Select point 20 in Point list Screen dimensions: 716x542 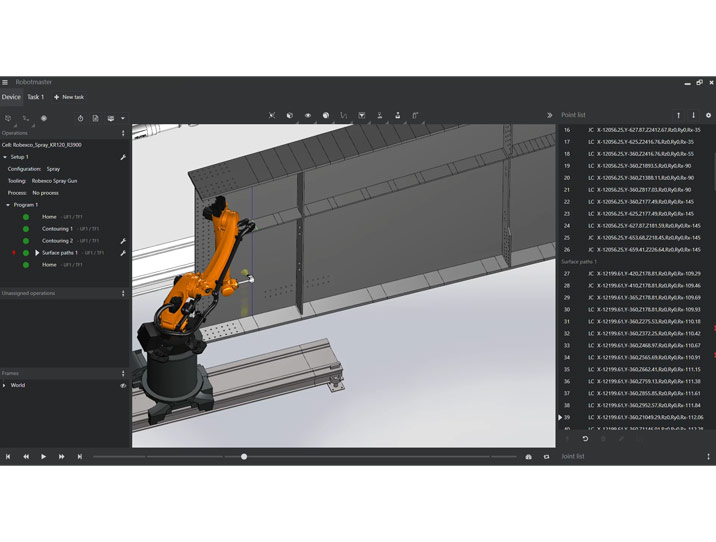(x=636, y=178)
